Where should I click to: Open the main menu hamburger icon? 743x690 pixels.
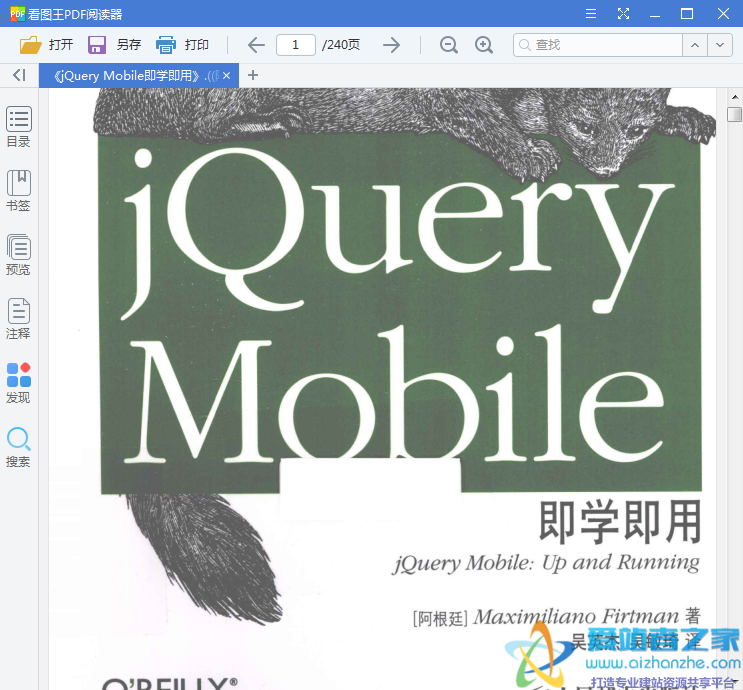click(x=590, y=14)
